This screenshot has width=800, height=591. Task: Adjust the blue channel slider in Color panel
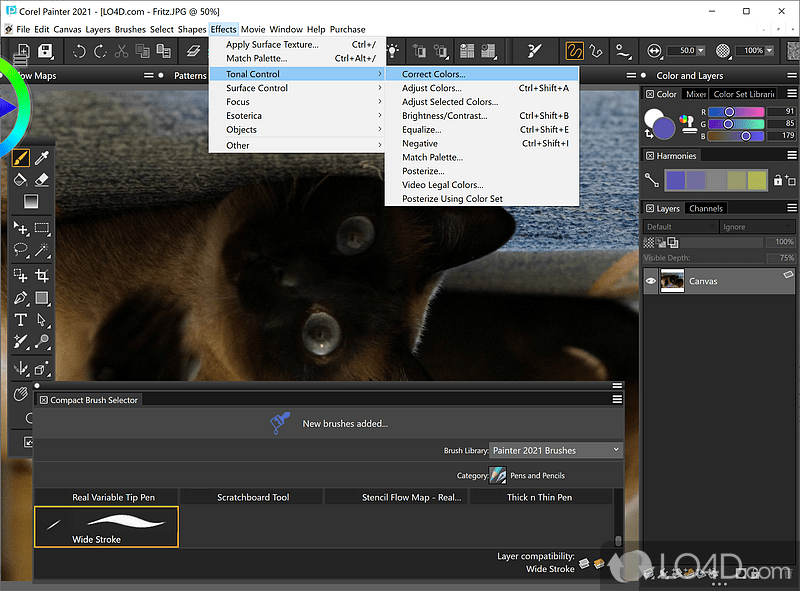[746, 136]
